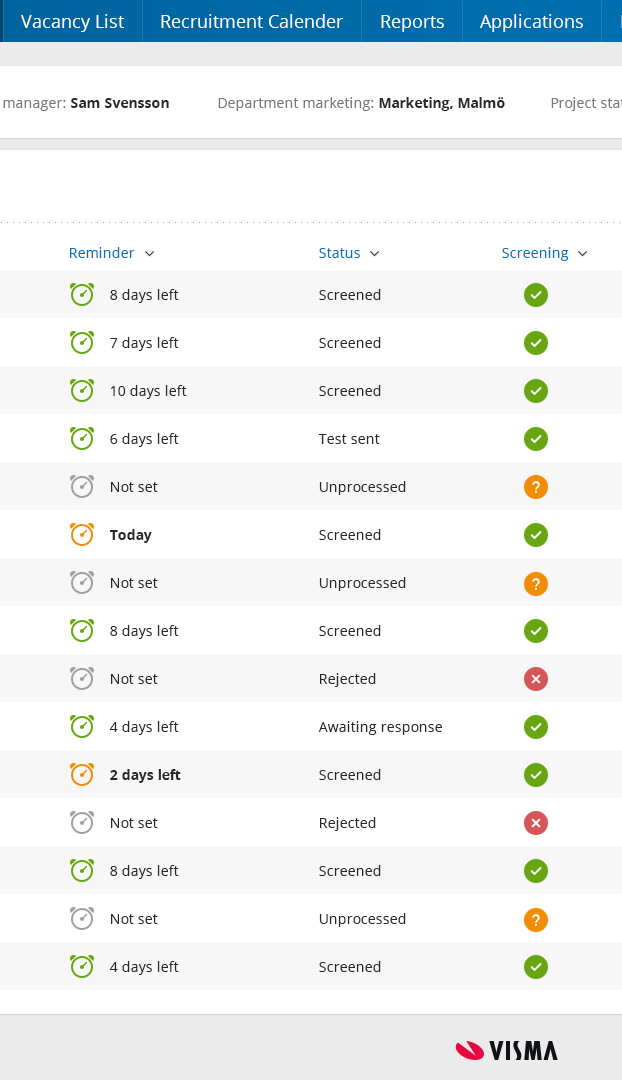Click the green alarm icon for 6 days left
This screenshot has width=622, height=1080.
[82, 438]
